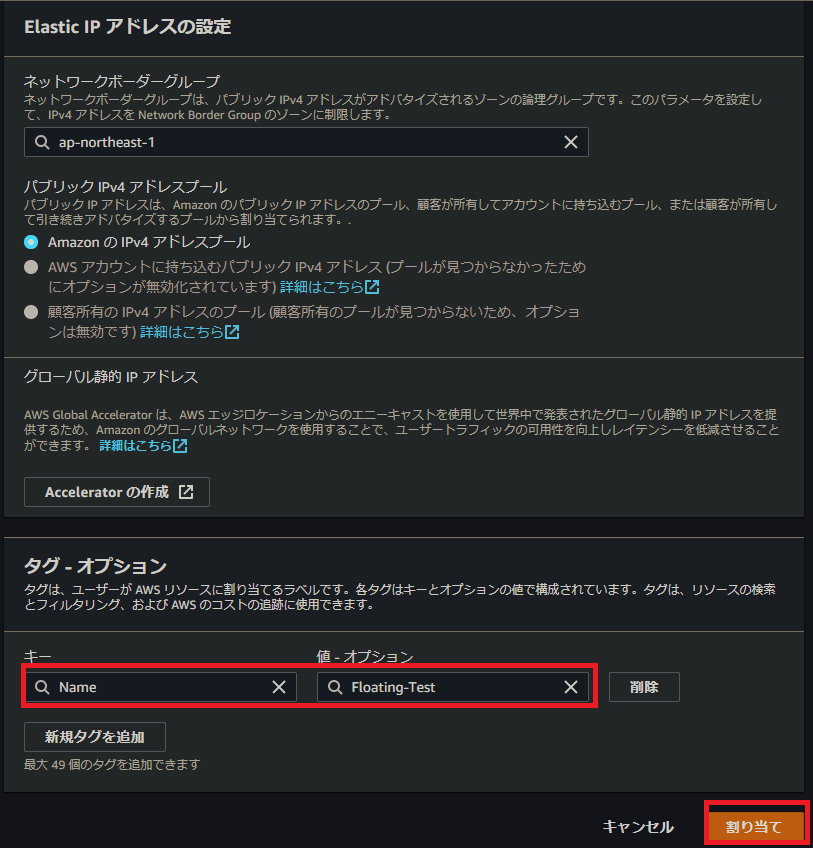Image resolution: width=813 pixels, height=848 pixels.
Task: Clear the Name tag key field
Action: point(279,687)
